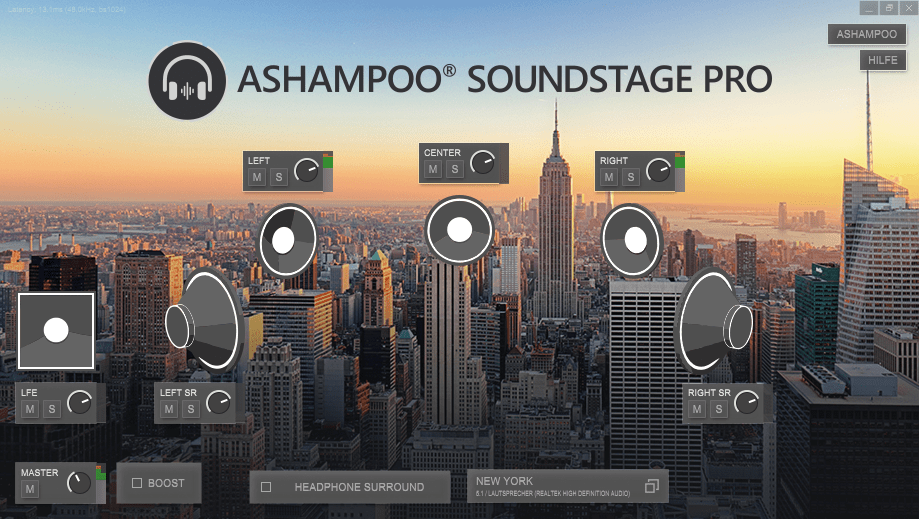
Task: Open the Hilfe menu
Action: [883, 60]
